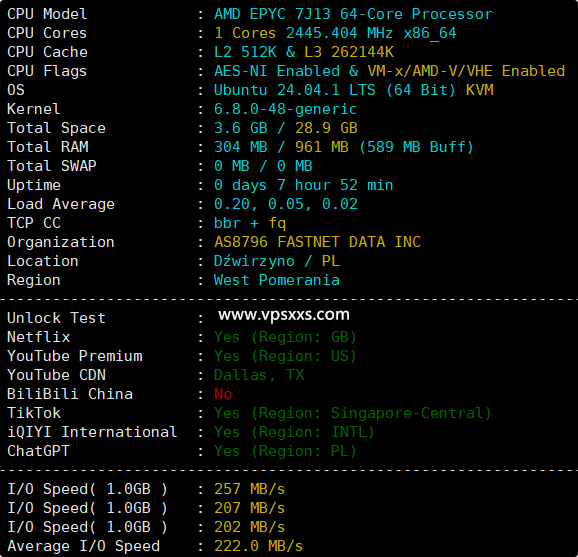The width and height of the screenshot is (578, 557).
Task: Select the bbr + fq TCP CC value
Action: click(x=250, y=223)
